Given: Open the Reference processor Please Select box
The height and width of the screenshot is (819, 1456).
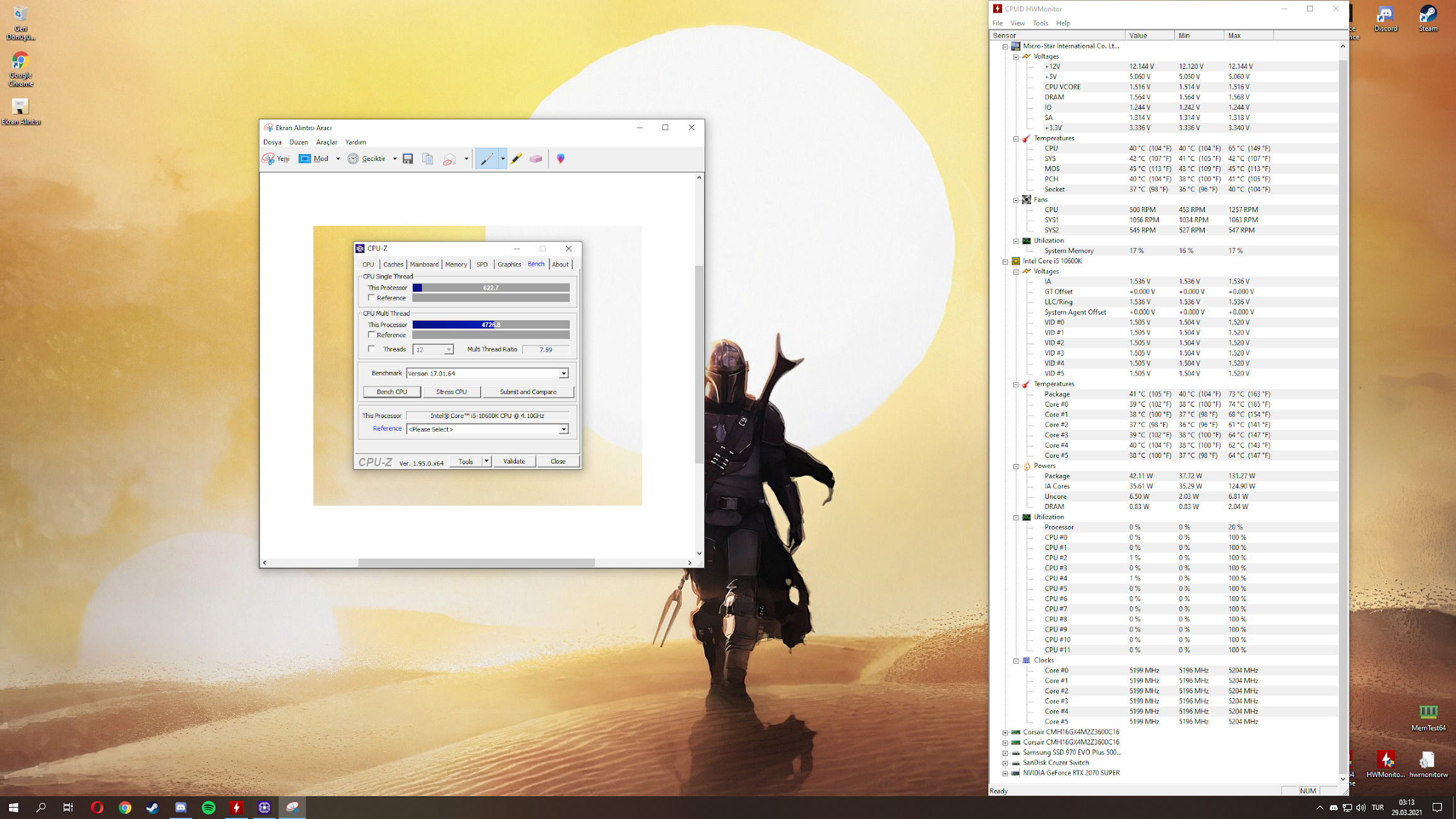Looking at the screenshot, I should click(487, 429).
